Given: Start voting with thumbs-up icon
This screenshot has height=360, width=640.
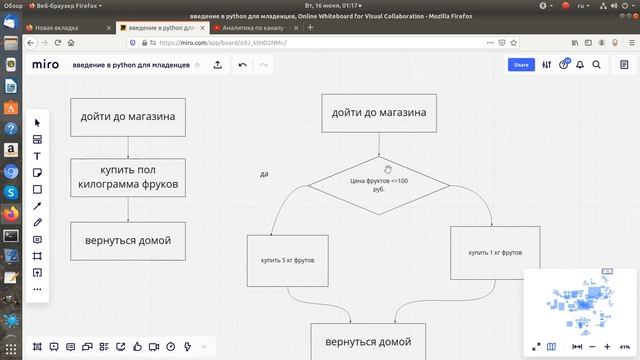Looking at the screenshot, I should [138, 347].
